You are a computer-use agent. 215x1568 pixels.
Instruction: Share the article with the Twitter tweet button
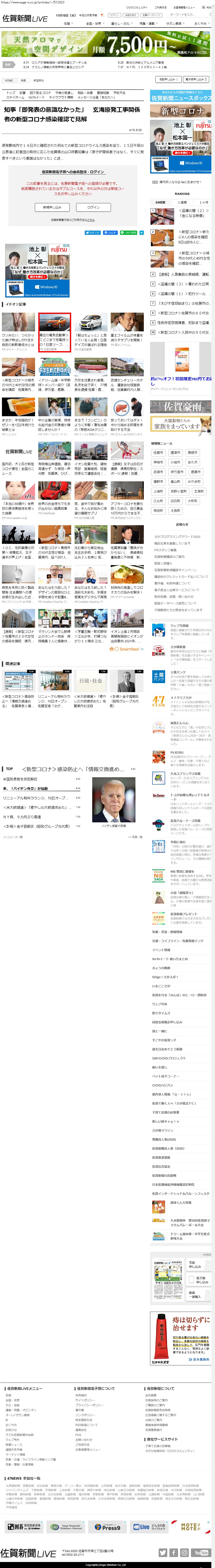(x=93, y=233)
